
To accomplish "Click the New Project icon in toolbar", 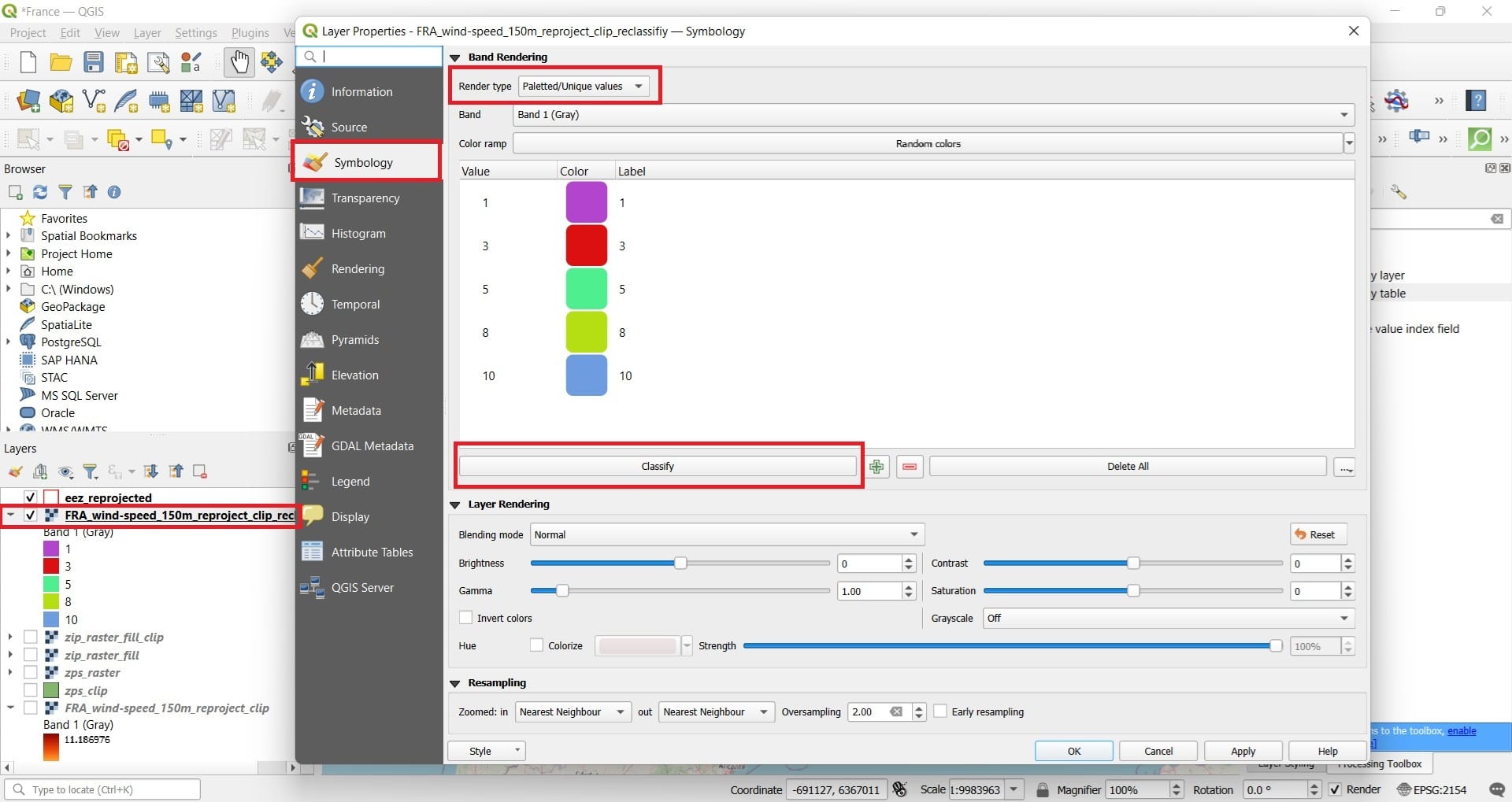I will [x=28, y=62].
